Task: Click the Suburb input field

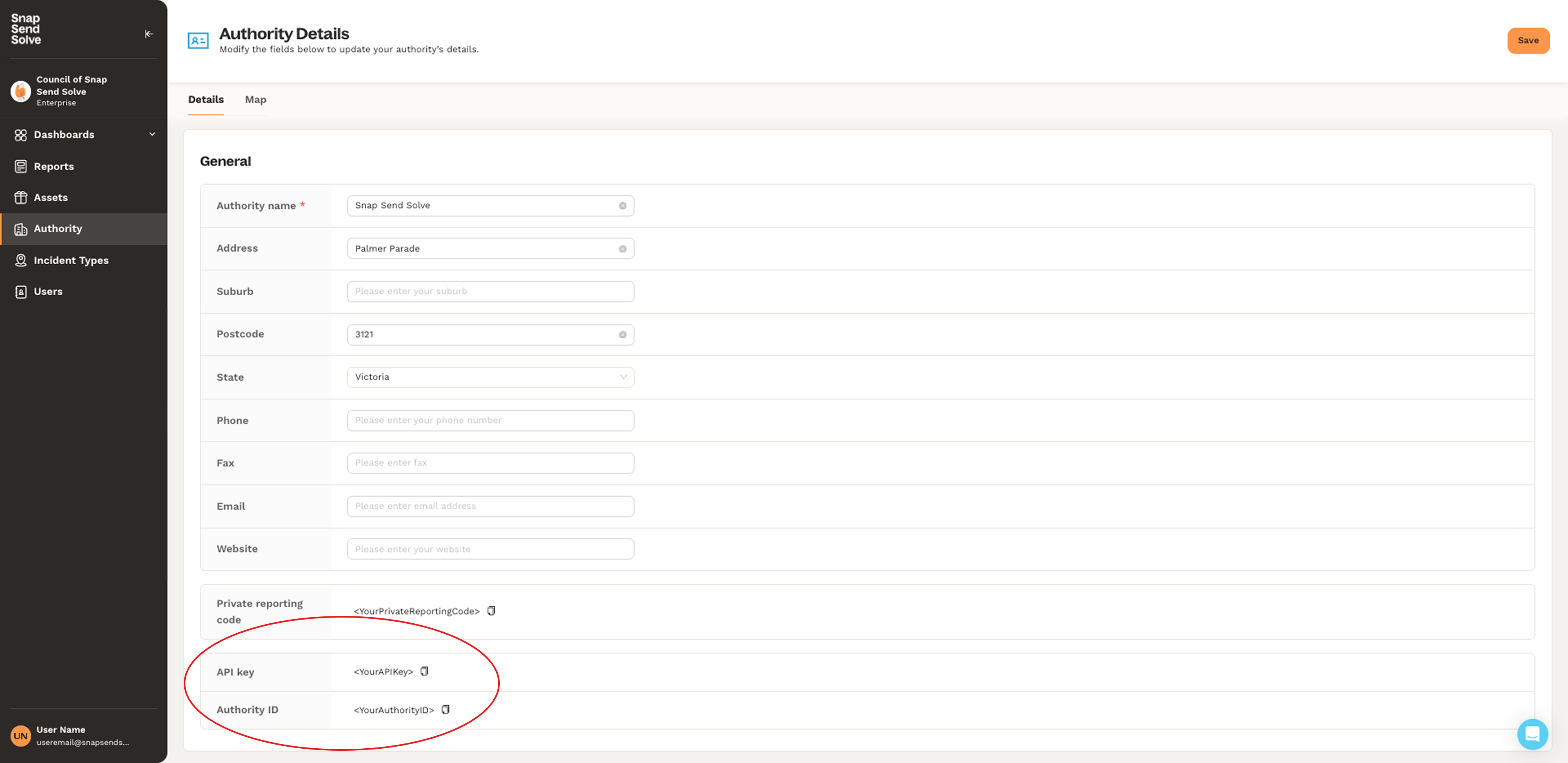Action: pos(490,291)
